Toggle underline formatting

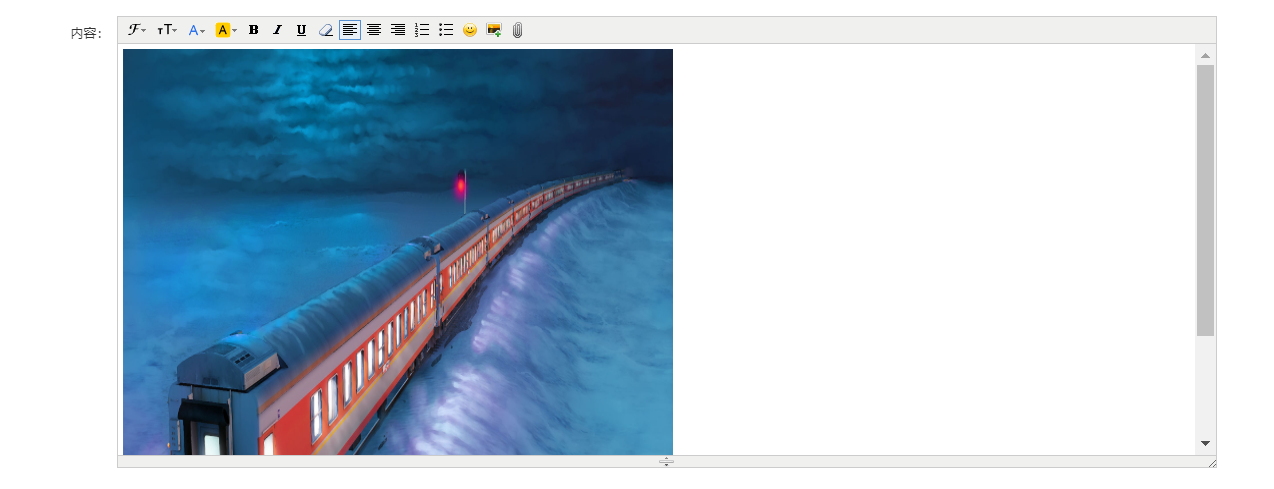301,30
